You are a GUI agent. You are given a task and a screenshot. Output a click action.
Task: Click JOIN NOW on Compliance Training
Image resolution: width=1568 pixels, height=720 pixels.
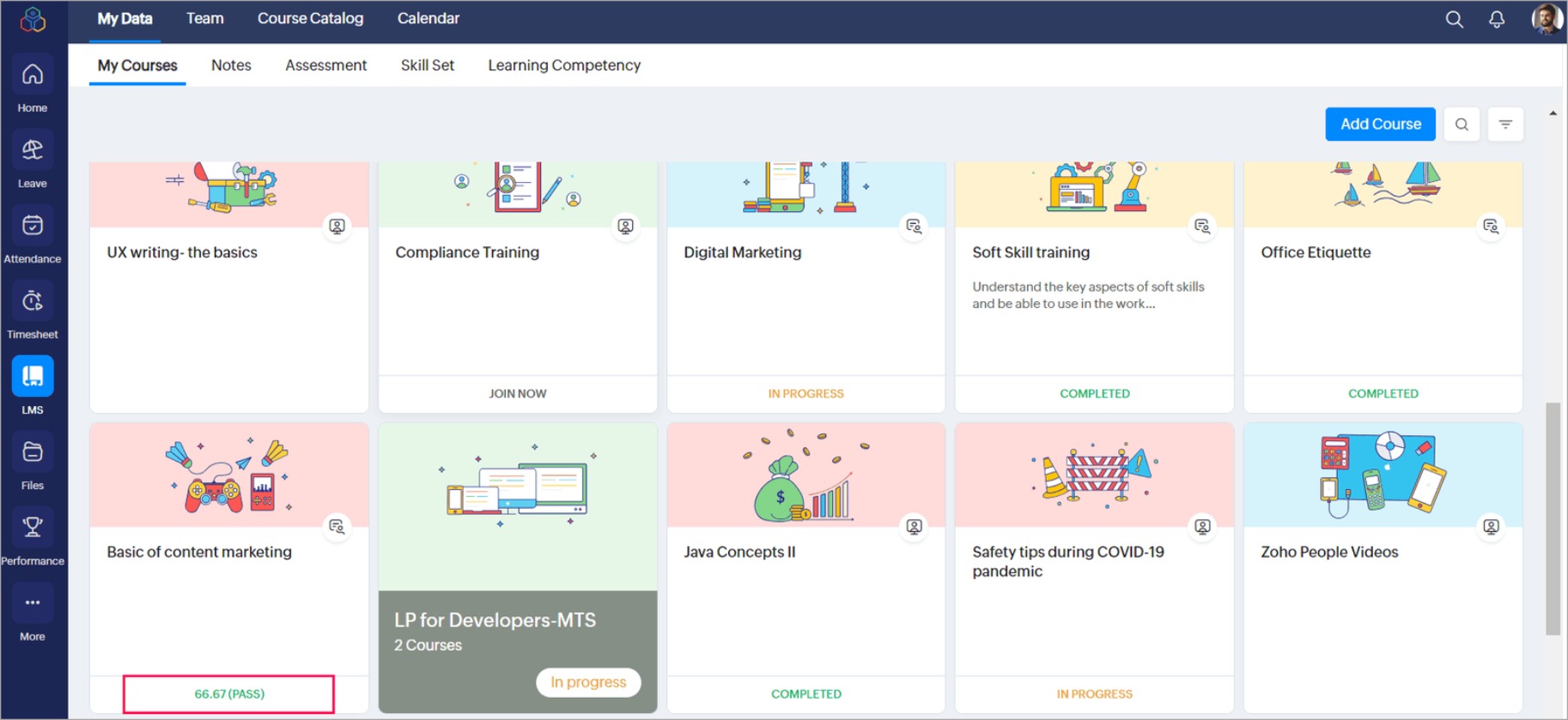point(518,394)
